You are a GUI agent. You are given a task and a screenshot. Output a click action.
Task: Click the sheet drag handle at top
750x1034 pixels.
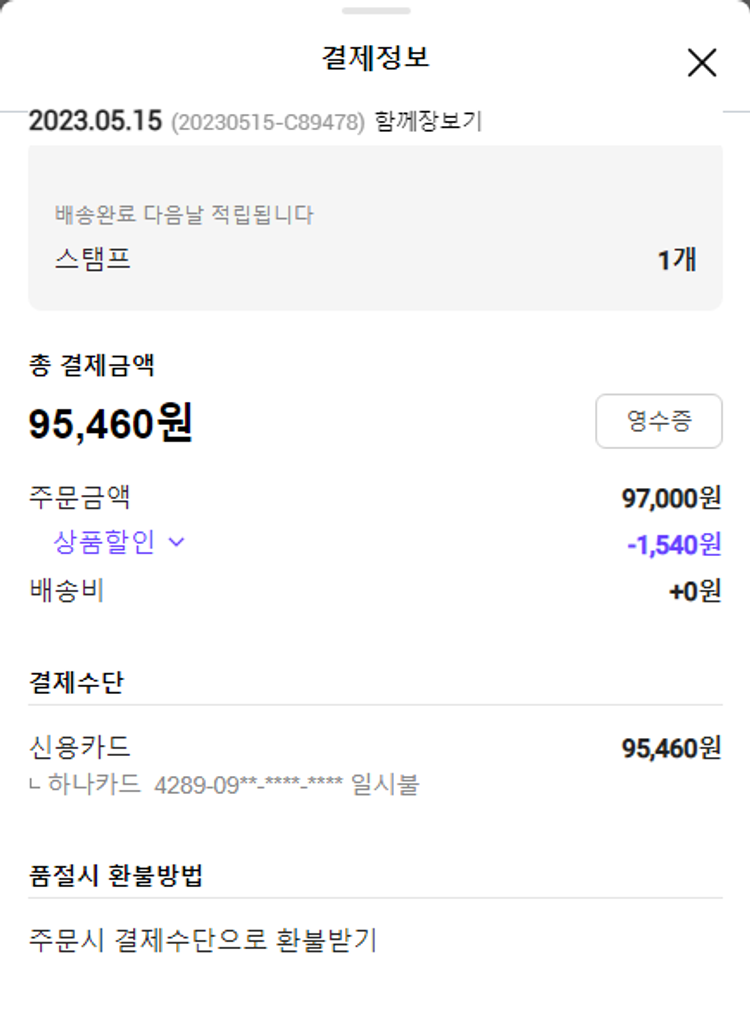375,11
